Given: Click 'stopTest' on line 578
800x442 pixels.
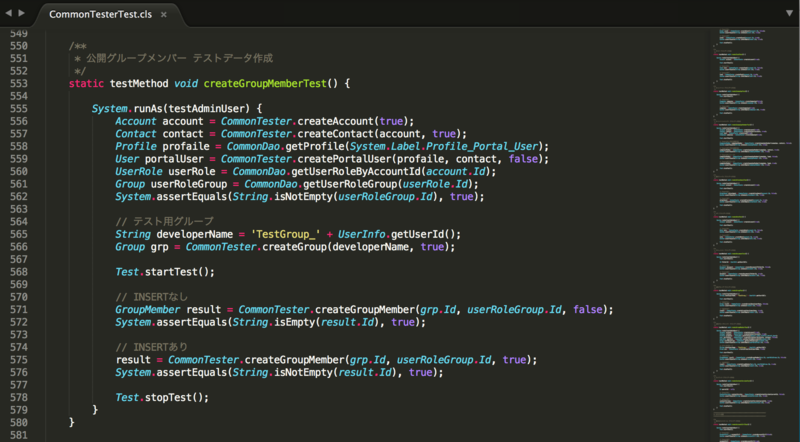Looking at the screenshot, I should coord(168,397).
